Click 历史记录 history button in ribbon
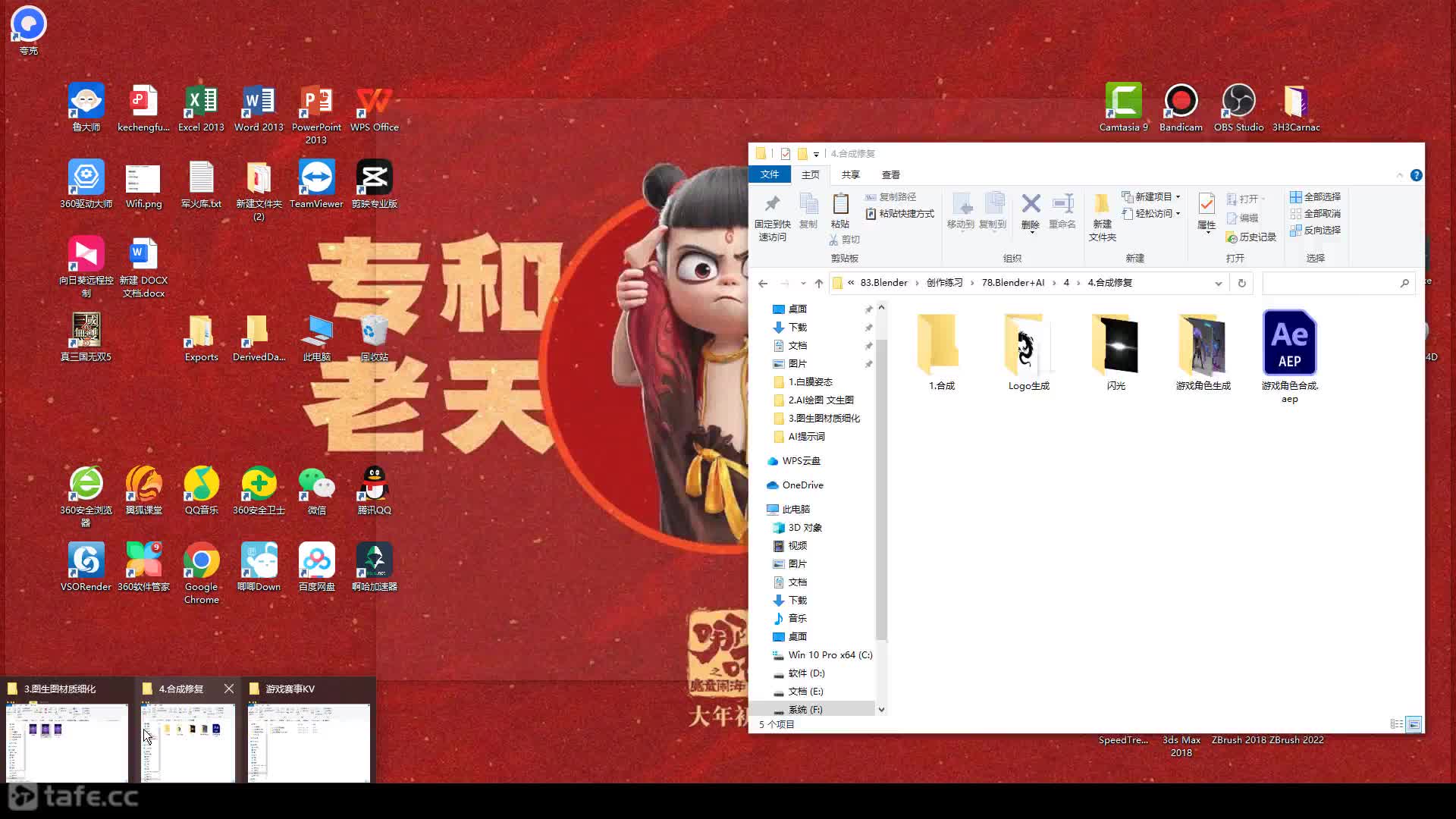The image size is (1456, 819). pyautogui.click(x=1251, y=237)
